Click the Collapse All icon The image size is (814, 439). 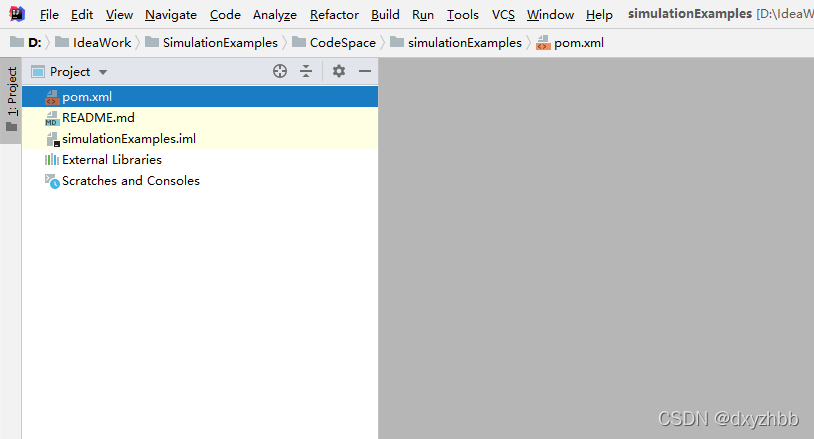306,71
